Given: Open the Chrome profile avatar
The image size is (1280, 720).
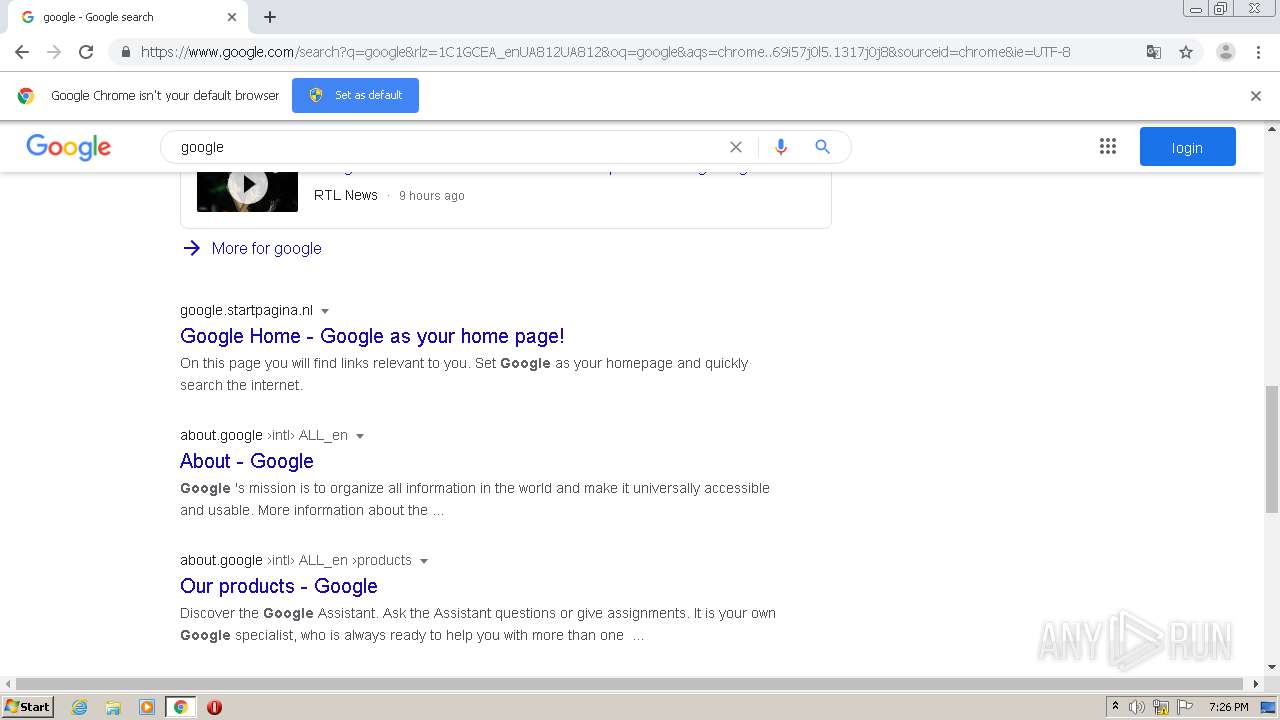Looking at the screenshot, I should pos(1225,52).
